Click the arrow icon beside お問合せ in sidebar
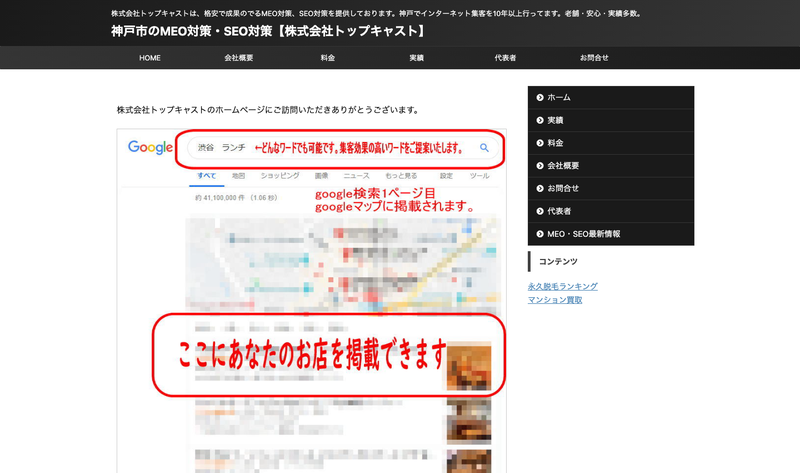The image size is (800, 473). click(540, 188)
